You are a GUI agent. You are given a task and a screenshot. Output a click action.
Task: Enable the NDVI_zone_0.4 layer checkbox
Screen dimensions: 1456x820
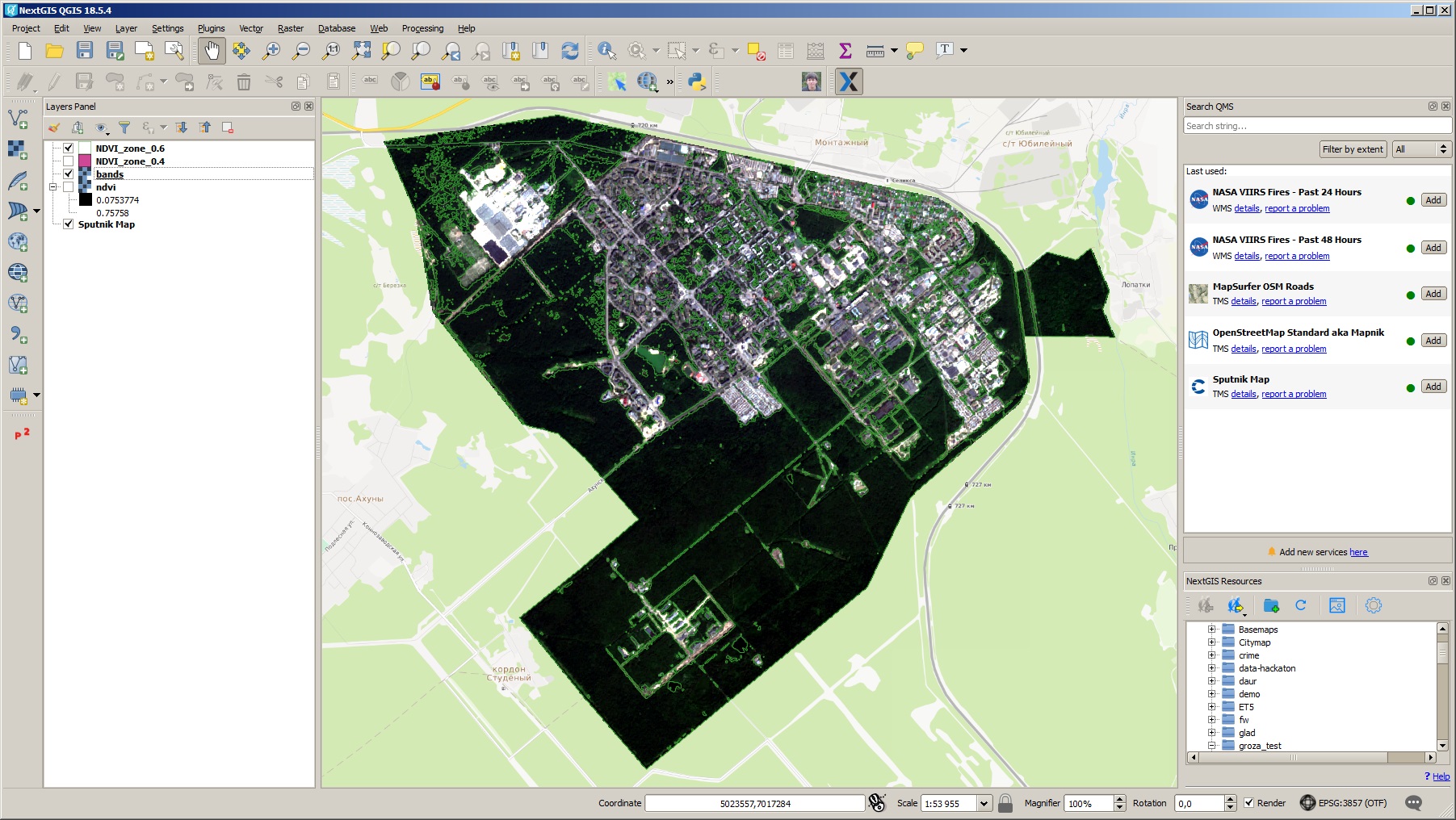[x=69, y=161]
